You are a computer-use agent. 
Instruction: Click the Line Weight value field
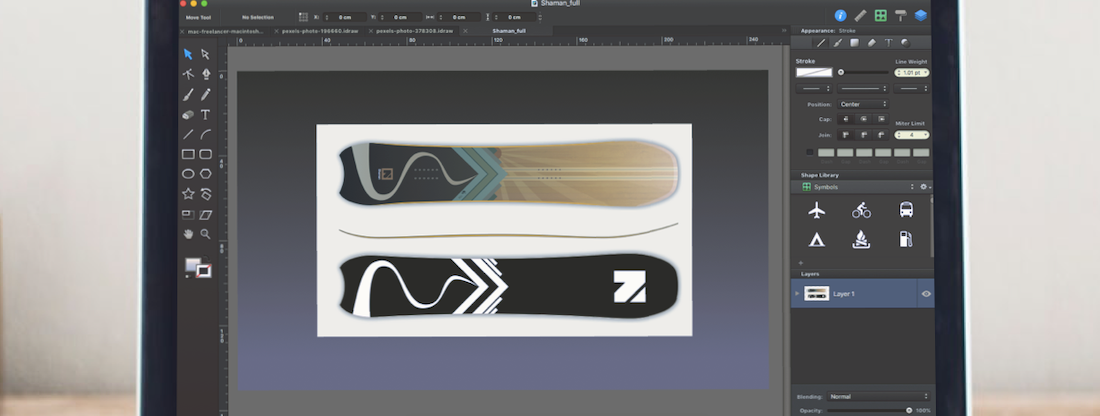pyautogui.click(x=911, y=73)
